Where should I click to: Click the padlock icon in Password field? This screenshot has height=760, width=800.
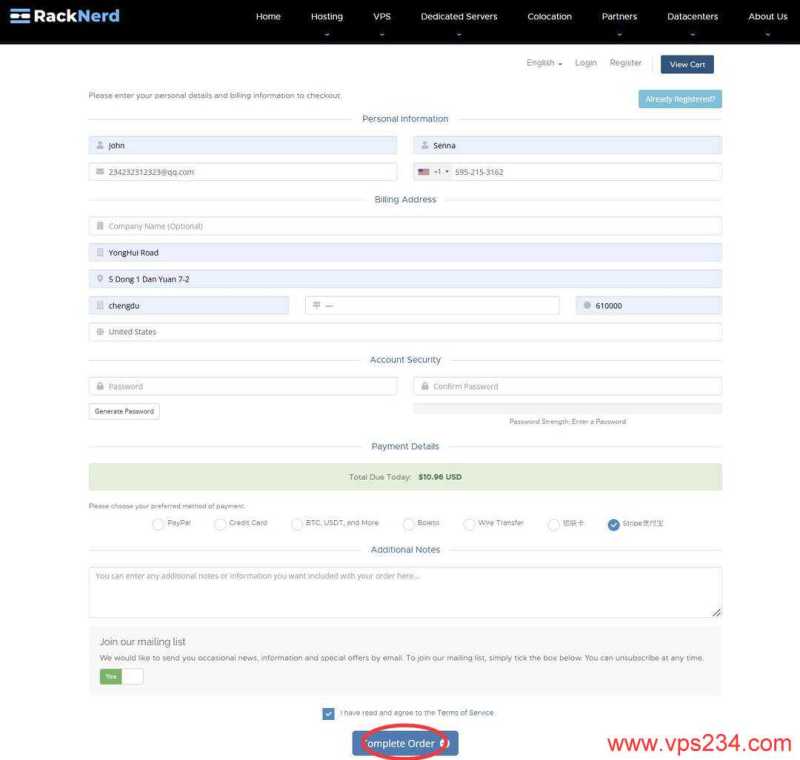[x=100, y=386]
